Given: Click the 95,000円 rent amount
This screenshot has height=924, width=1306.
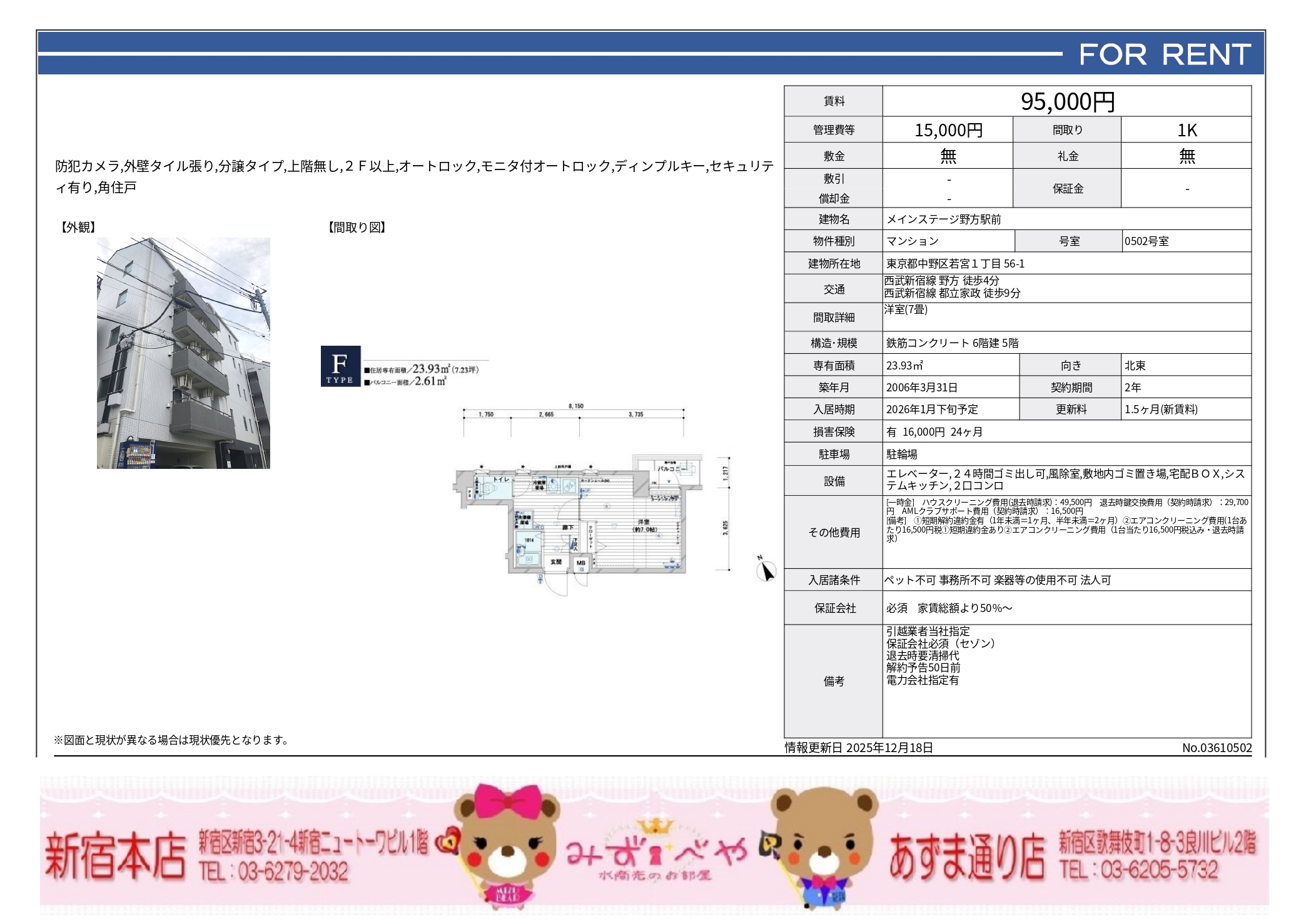Looking at the screenshot, I should click(1067, 102).
